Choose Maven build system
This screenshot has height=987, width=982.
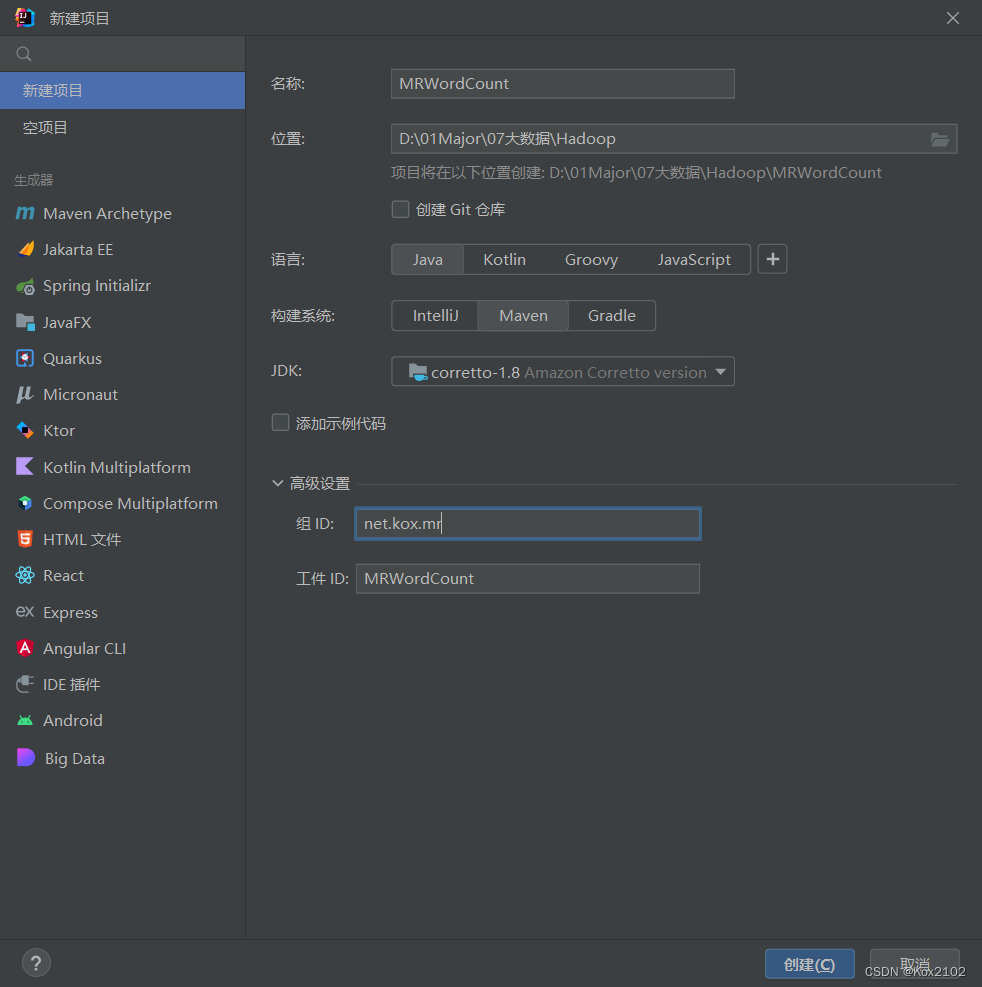(523, 315)
